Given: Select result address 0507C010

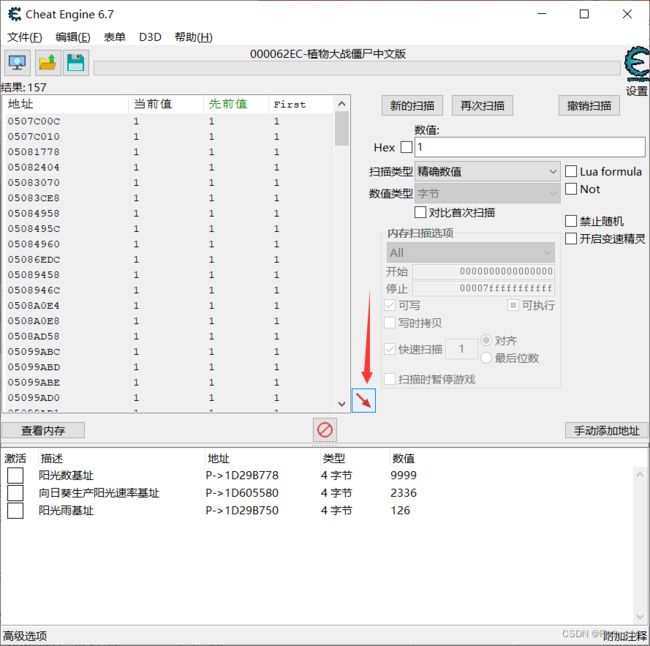Looking at the screenshot, I should pos(34,136).
